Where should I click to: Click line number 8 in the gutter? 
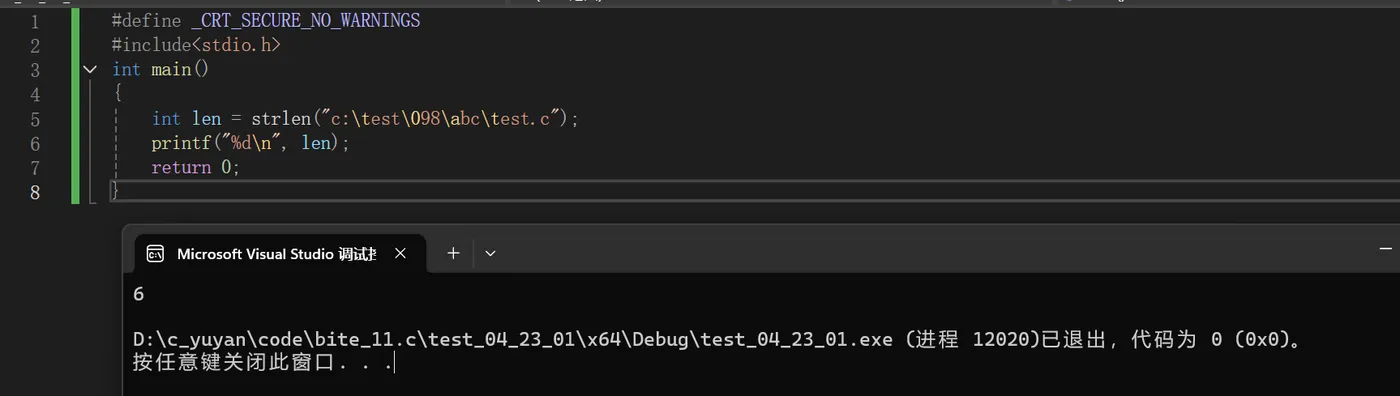tap(35, 192)
